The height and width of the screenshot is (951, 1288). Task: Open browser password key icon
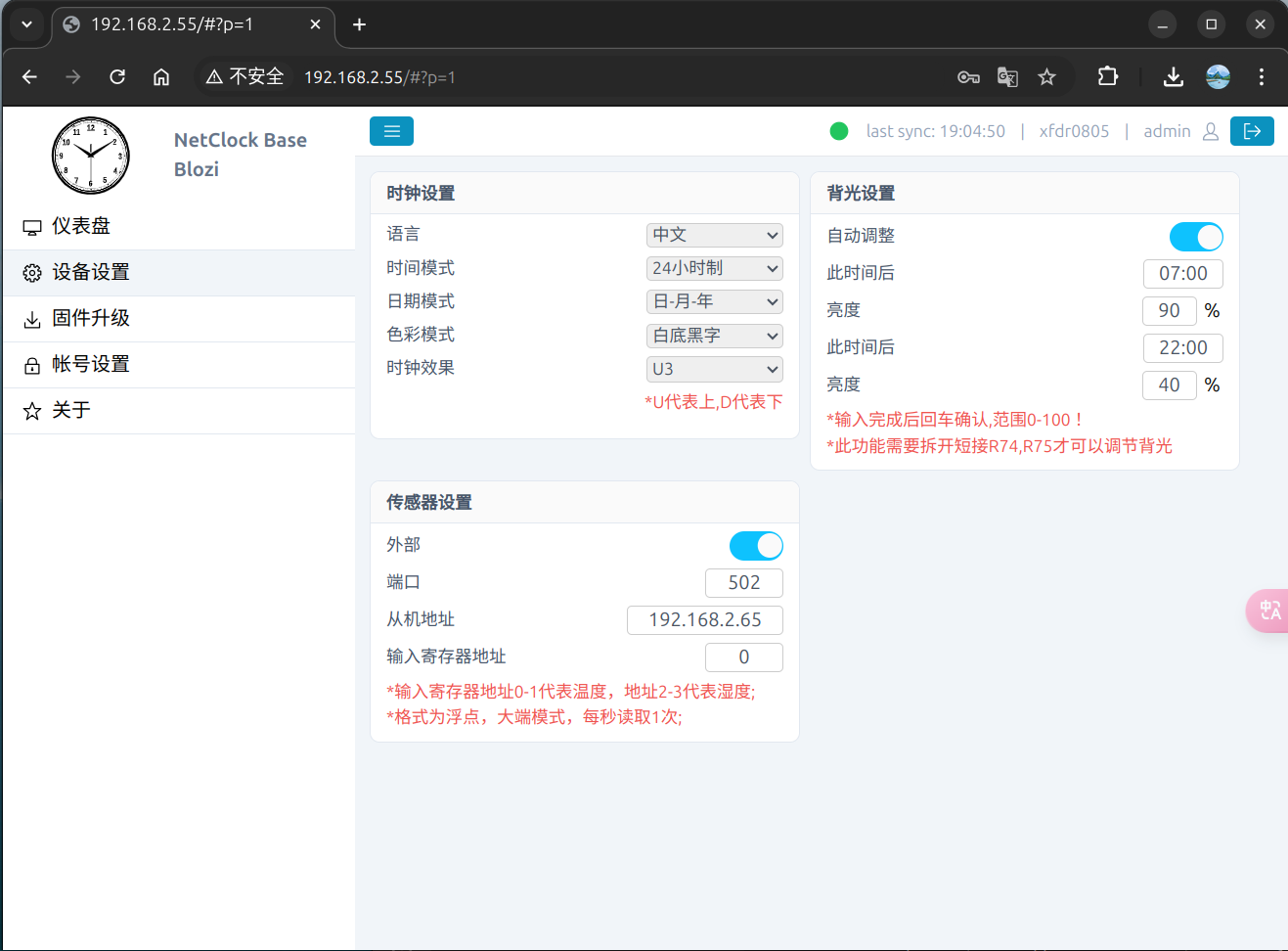968,77
